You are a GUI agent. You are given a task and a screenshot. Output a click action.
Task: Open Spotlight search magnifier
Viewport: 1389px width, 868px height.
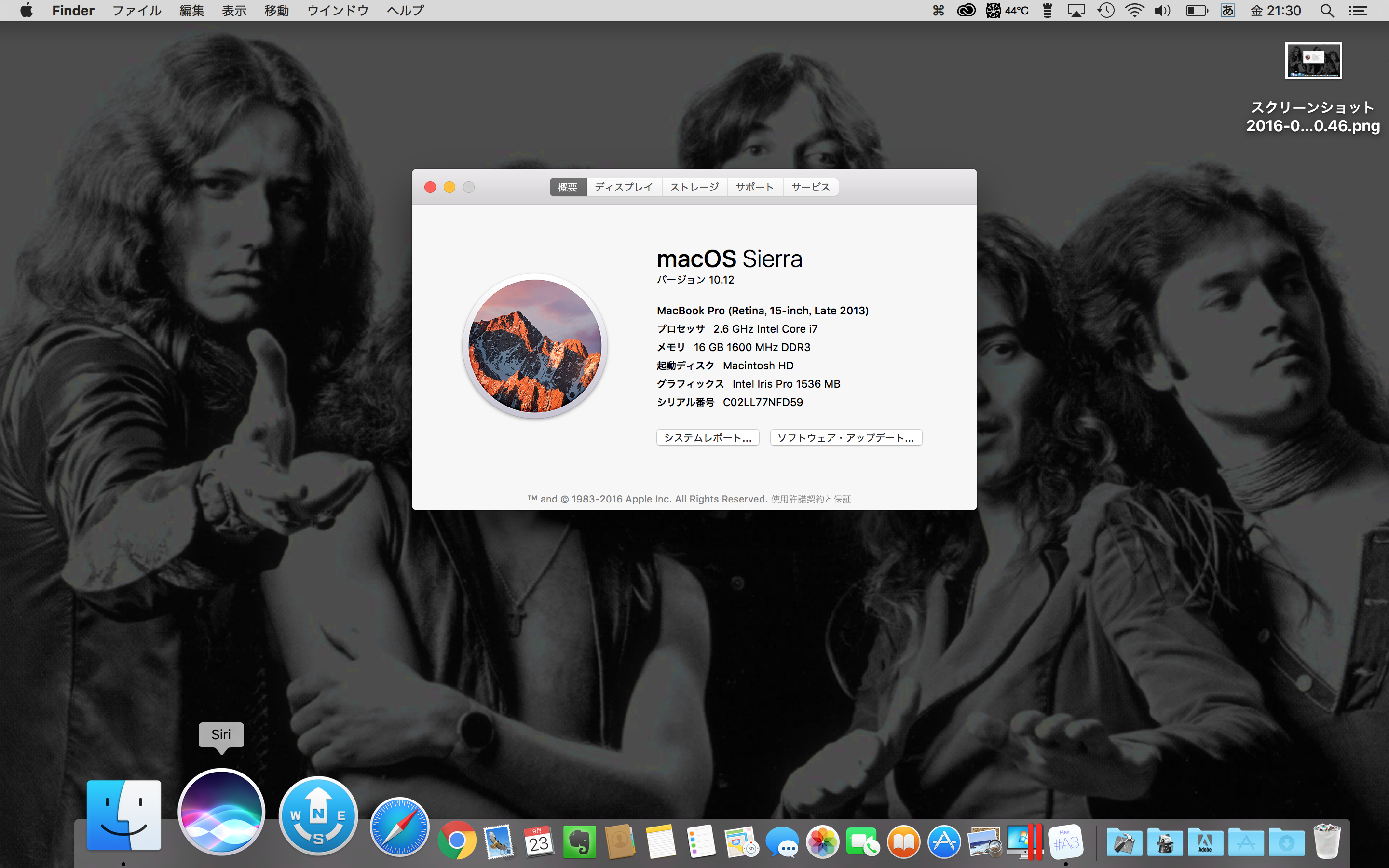pos(1327,10)
